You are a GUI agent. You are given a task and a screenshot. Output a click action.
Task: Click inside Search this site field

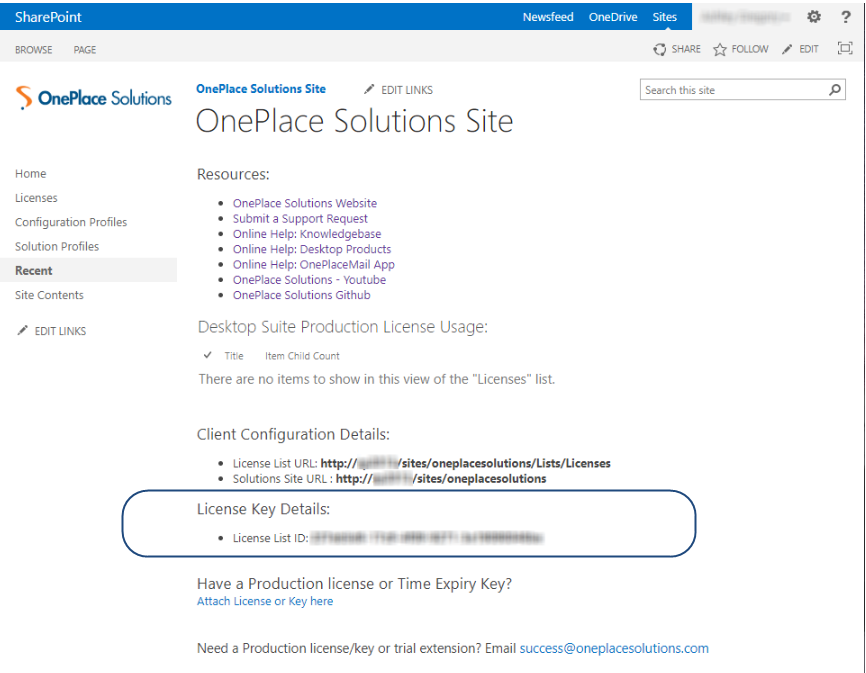pyautogui.click(x=732, y=90)
